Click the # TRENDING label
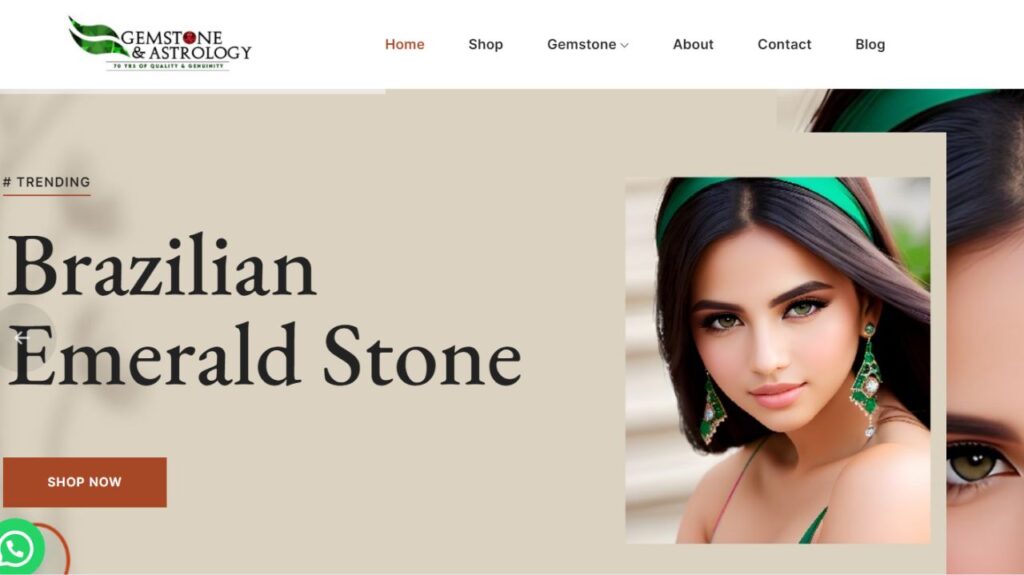 pyautogui.click(x=46, y=182)
